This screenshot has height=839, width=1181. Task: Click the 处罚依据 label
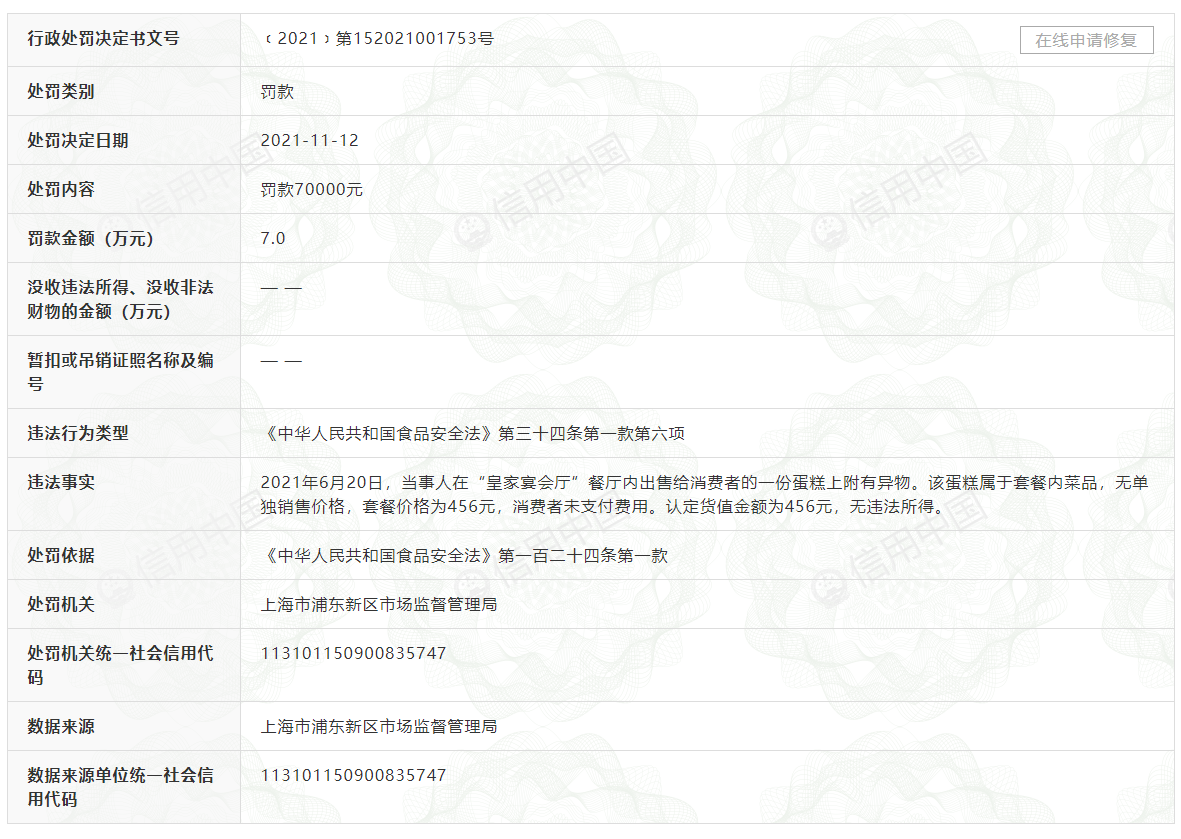pos(61,555)
